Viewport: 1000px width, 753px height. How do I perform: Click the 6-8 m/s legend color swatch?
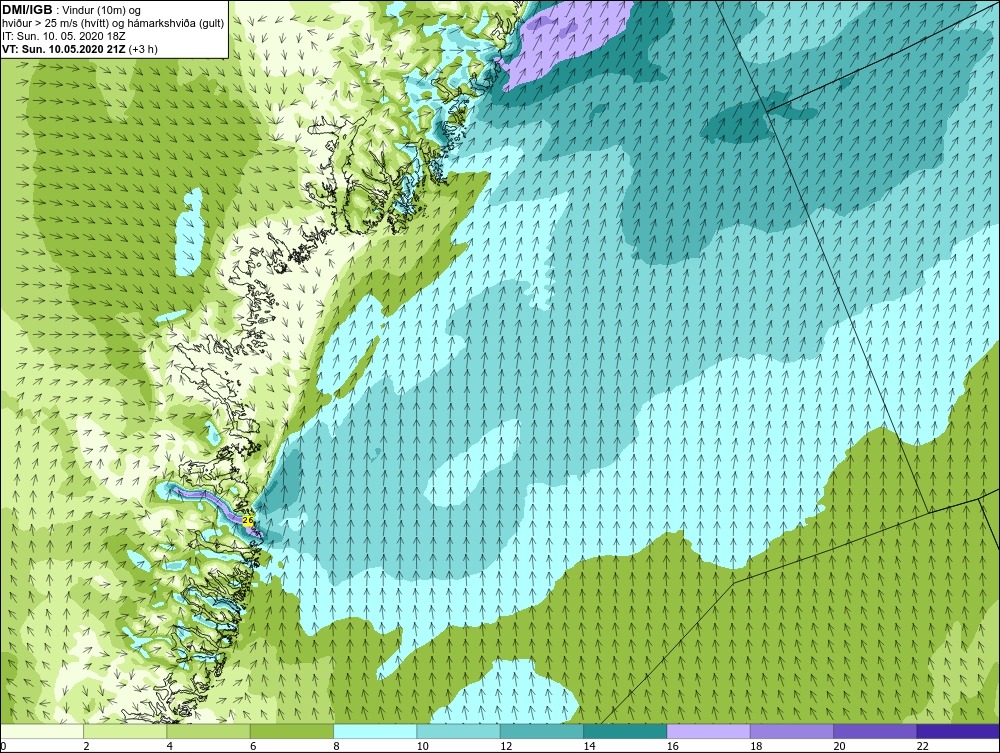point(291,731)
